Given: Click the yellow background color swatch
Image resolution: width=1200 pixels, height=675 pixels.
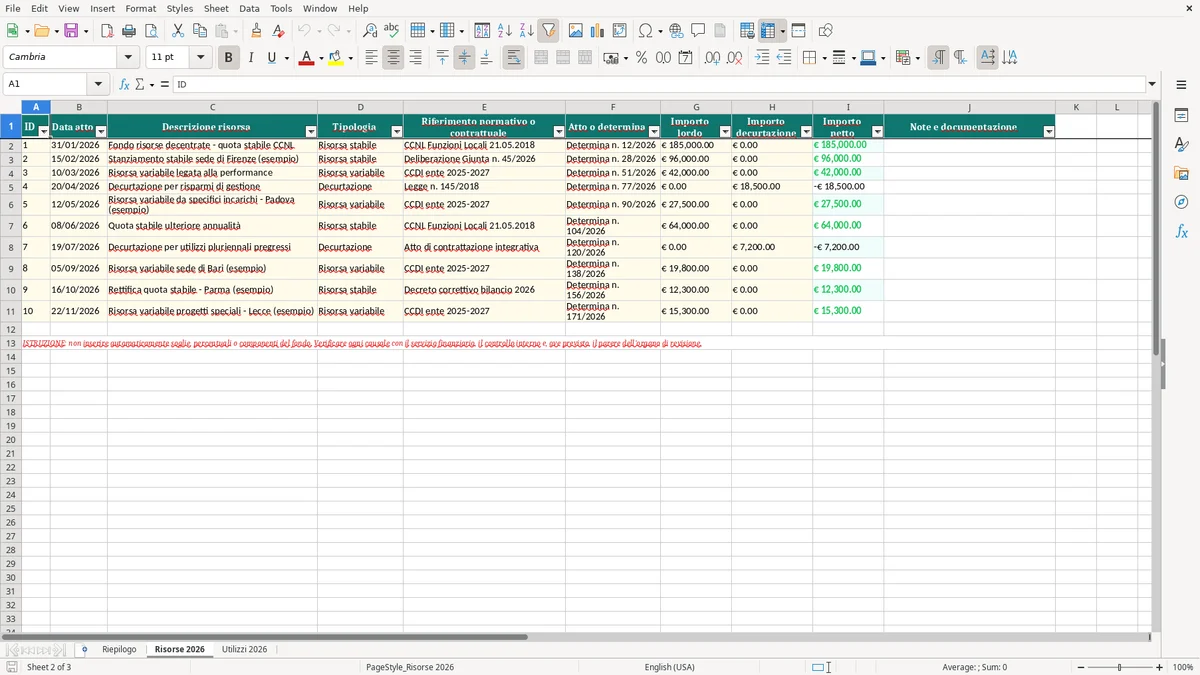Looking at the screenshot, I should tap(336, 58).
